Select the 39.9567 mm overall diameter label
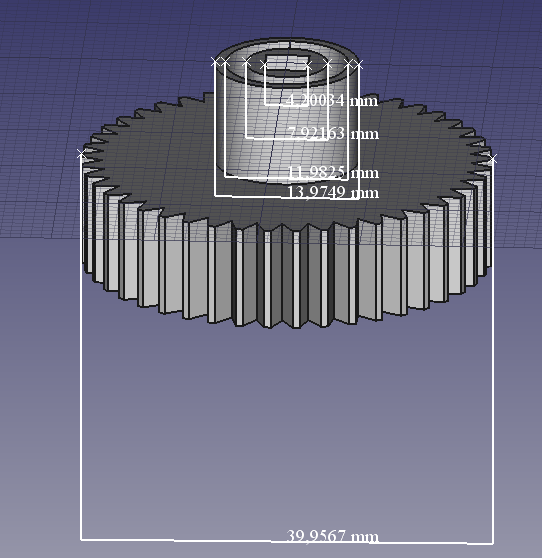542x558 pixels. tap(332, 536)
